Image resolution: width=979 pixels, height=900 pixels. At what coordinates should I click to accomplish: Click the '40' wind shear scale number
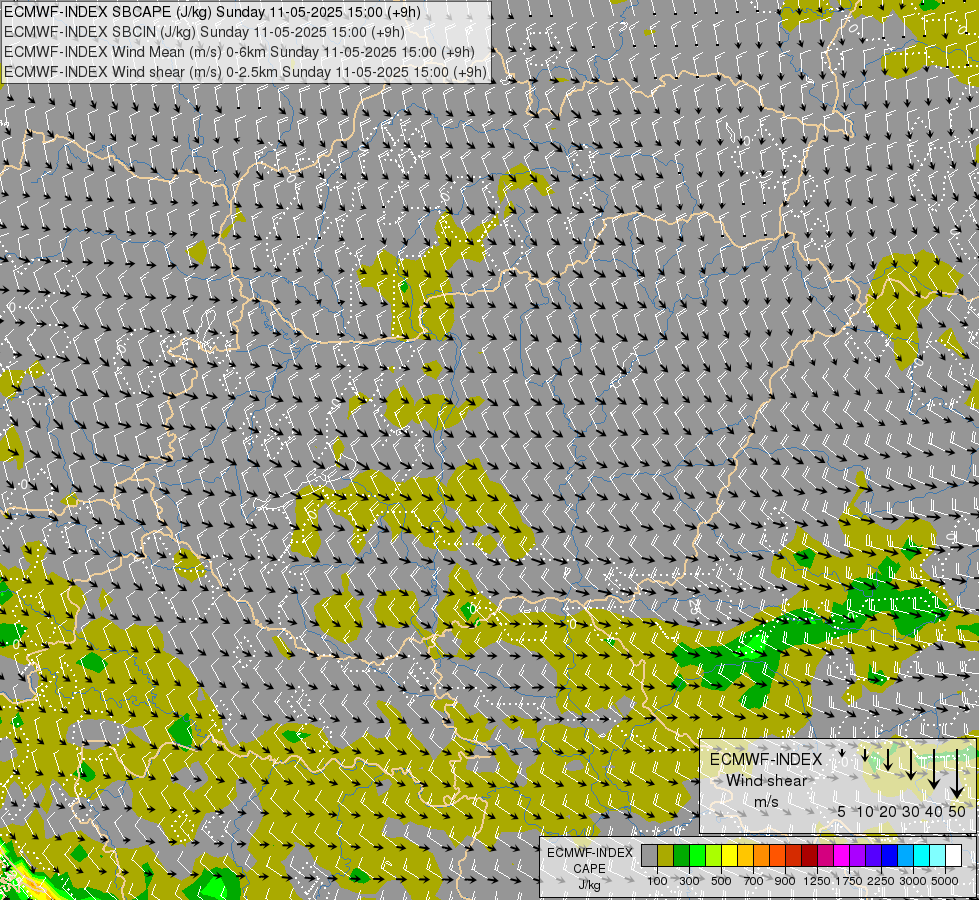coord(933,811)
